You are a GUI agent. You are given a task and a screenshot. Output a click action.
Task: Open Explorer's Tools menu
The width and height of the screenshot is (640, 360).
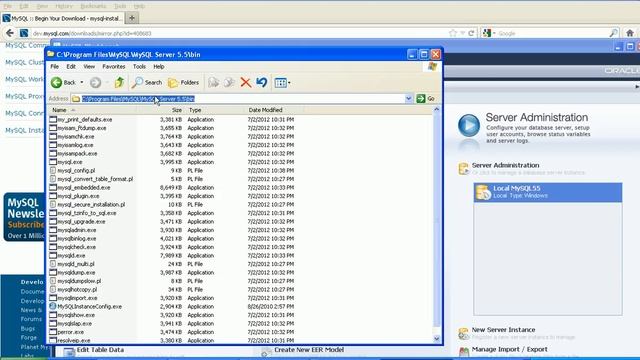pyautogui.click(x=139, y=66)
